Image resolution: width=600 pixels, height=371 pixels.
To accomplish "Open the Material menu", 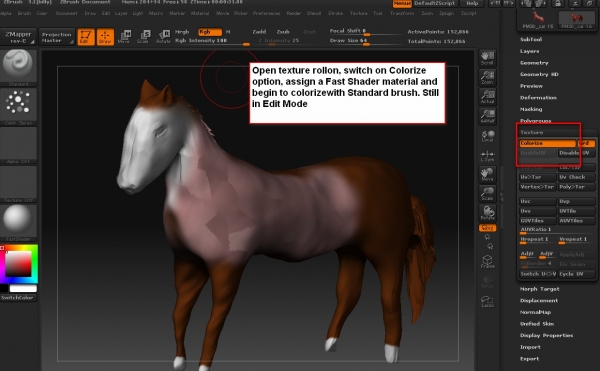I will pyautogui.click(x=200, y=13).
